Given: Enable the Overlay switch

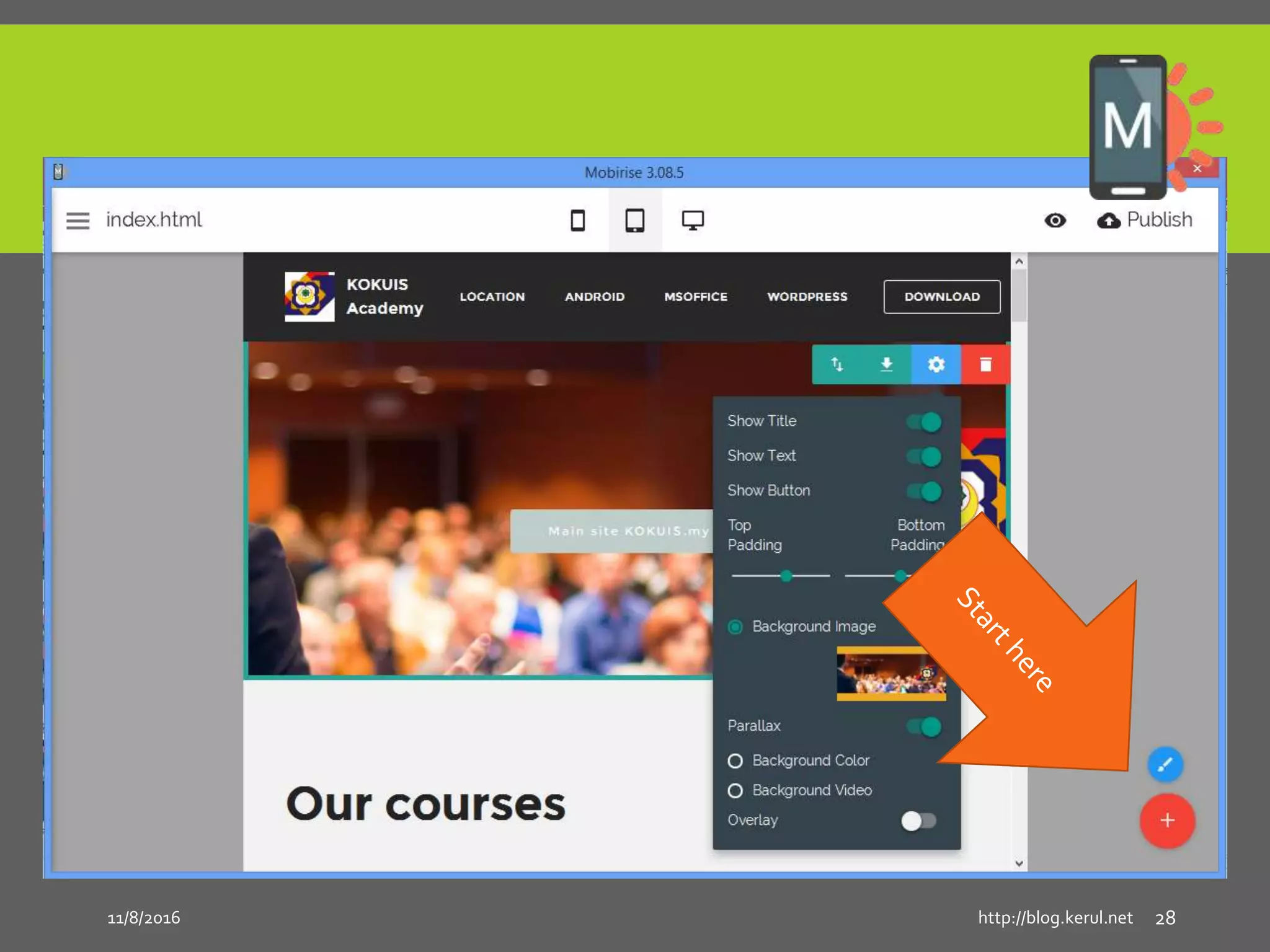Looking at the screenshot, I should 918,821.
